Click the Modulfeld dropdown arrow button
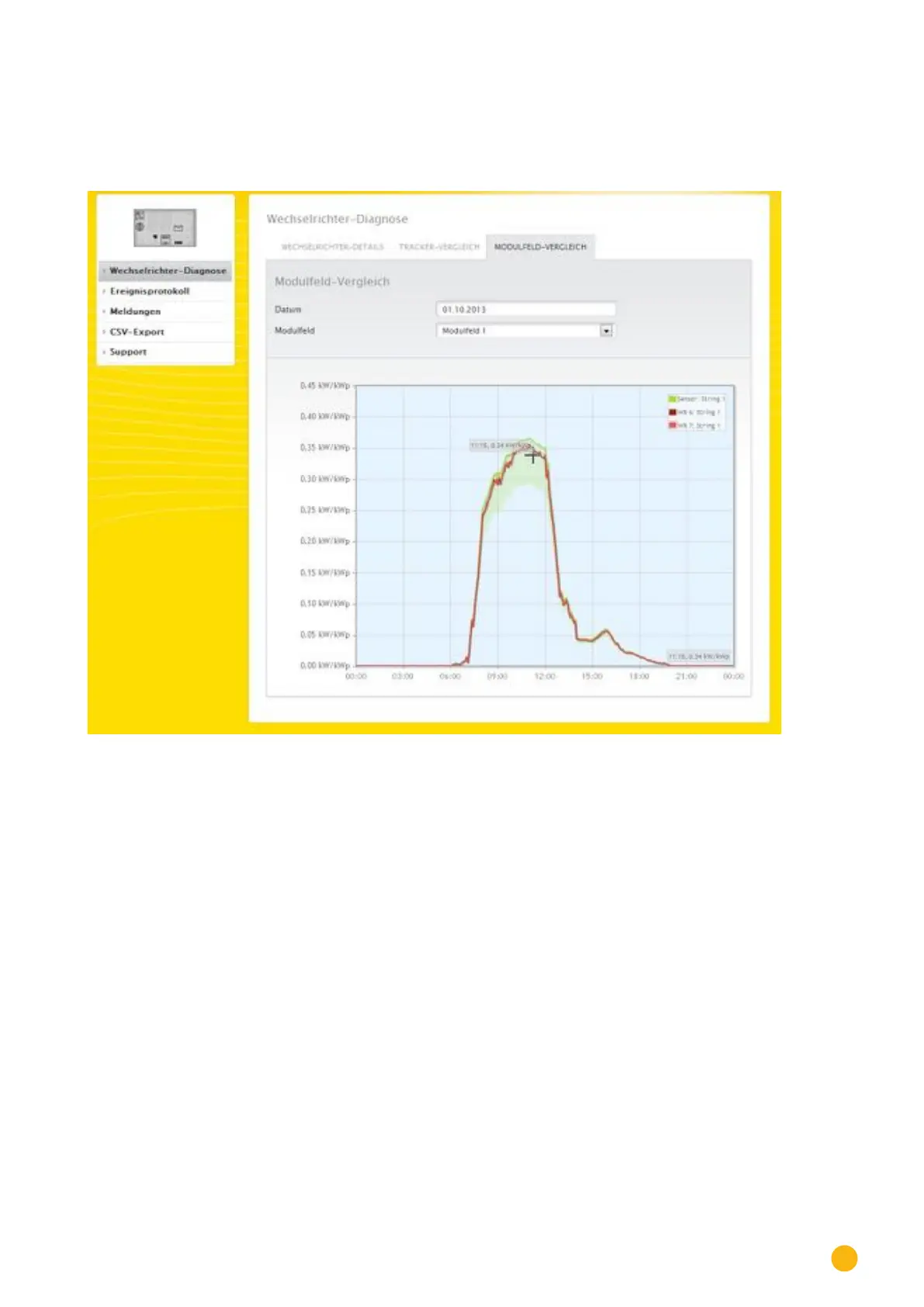This screenshot has height=1307, width=924. [607, 331]
